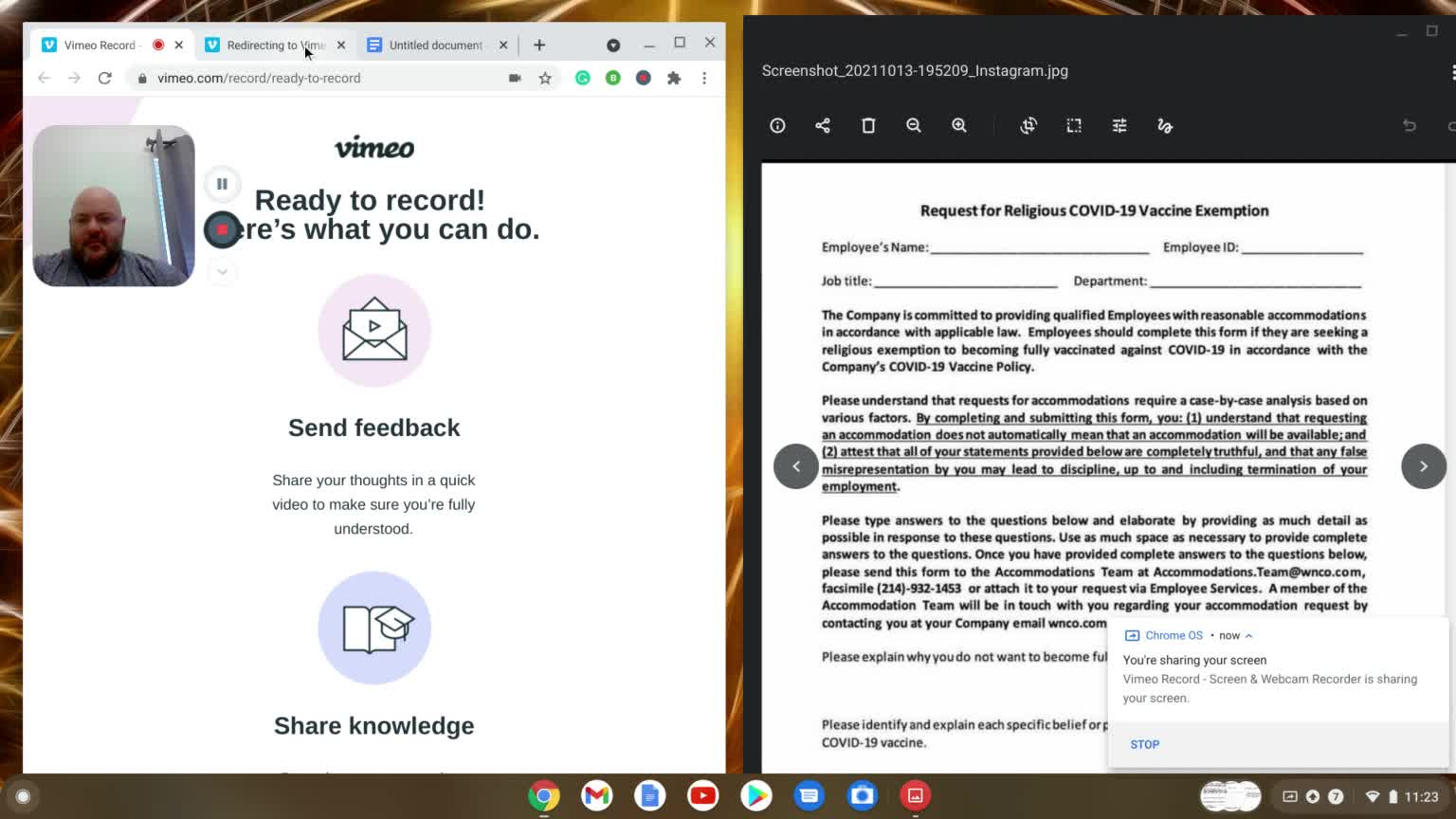1456x819 pixels.
Task: Open Chrome from the shelf
Action: [544, 796]
